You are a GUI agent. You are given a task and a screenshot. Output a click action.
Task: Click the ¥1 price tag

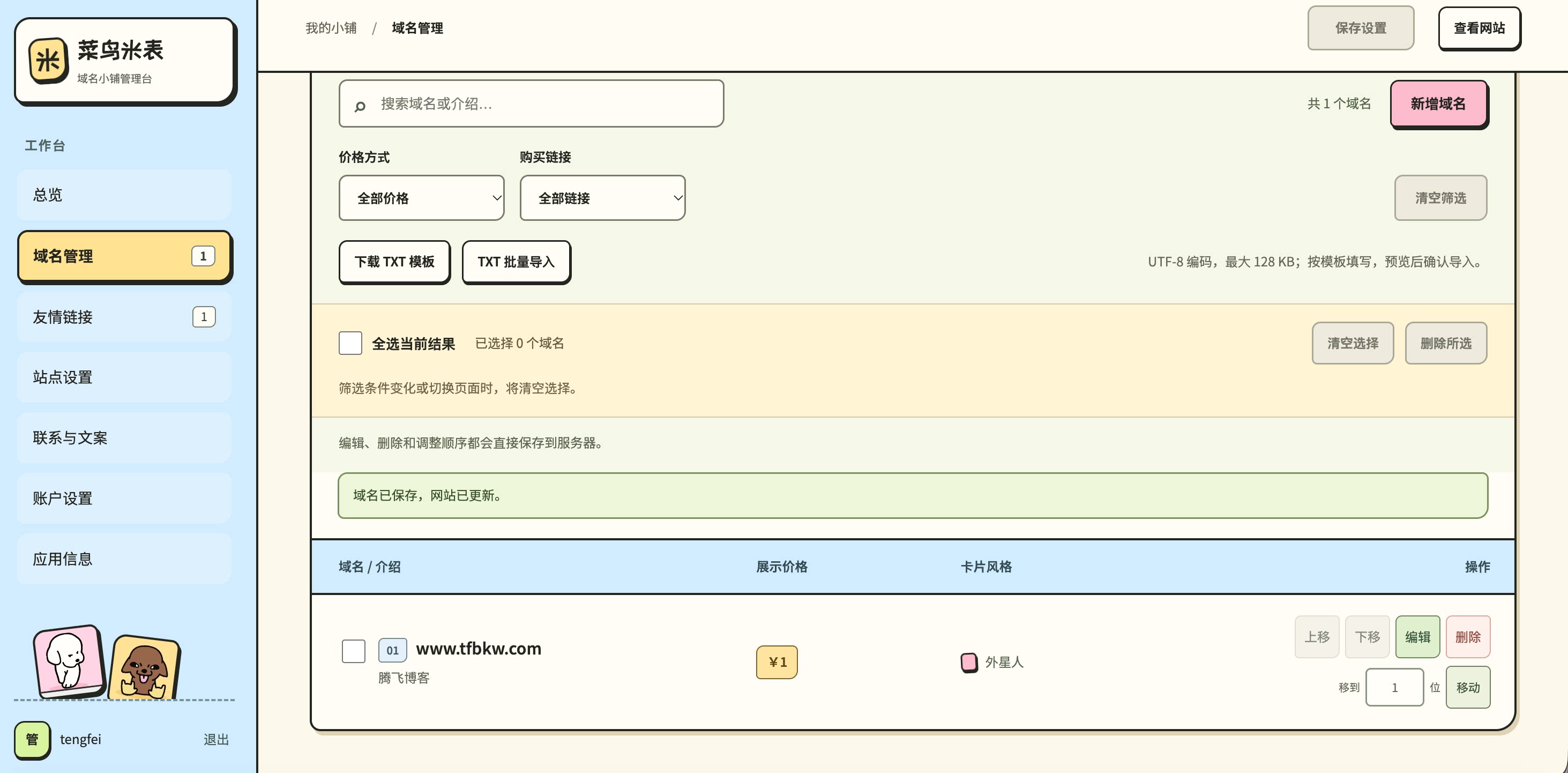click(776, 661)
